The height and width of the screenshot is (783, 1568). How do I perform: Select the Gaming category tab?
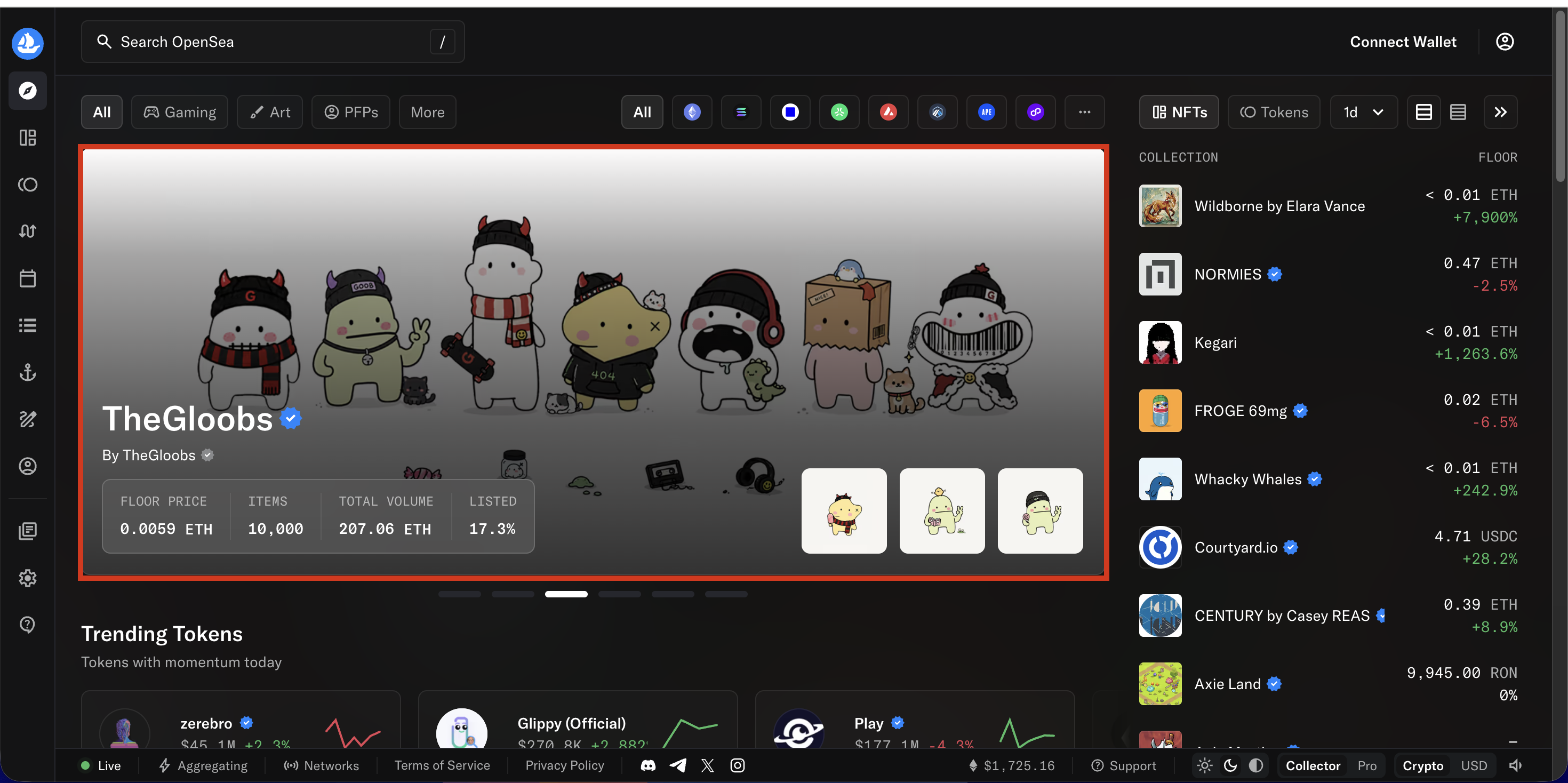[x=180, y=112]
